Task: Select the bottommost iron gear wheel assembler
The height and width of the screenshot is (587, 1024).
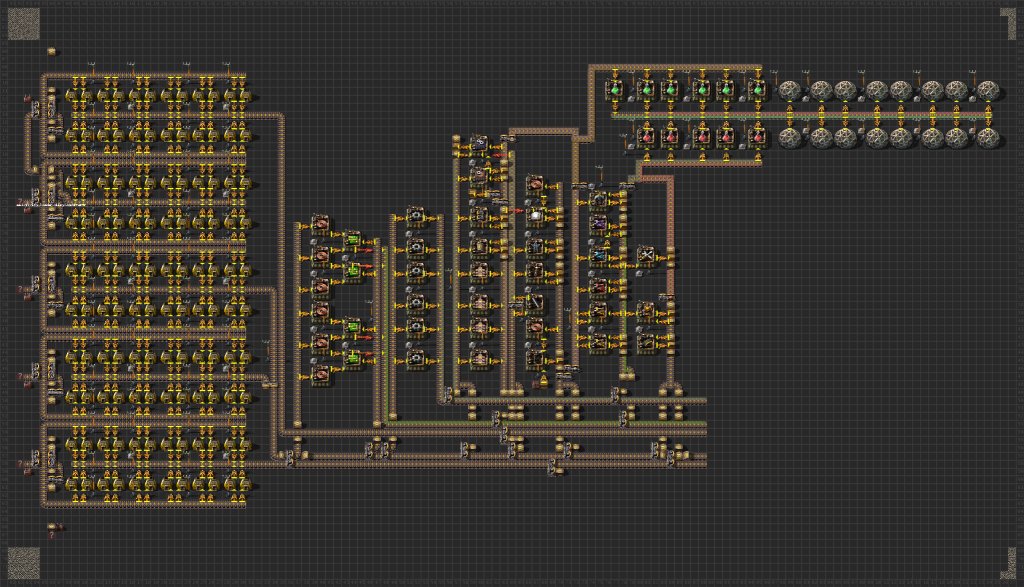Action: 416,358
